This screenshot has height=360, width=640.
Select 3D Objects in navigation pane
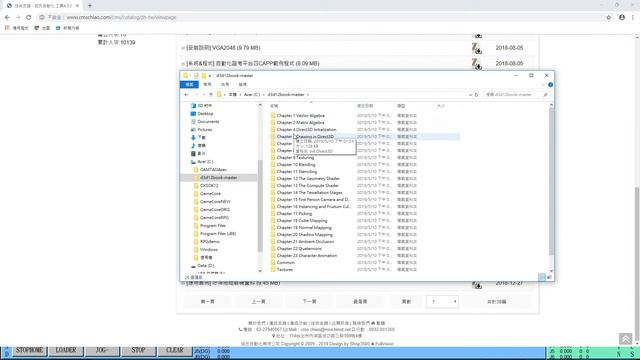point(201,106)
